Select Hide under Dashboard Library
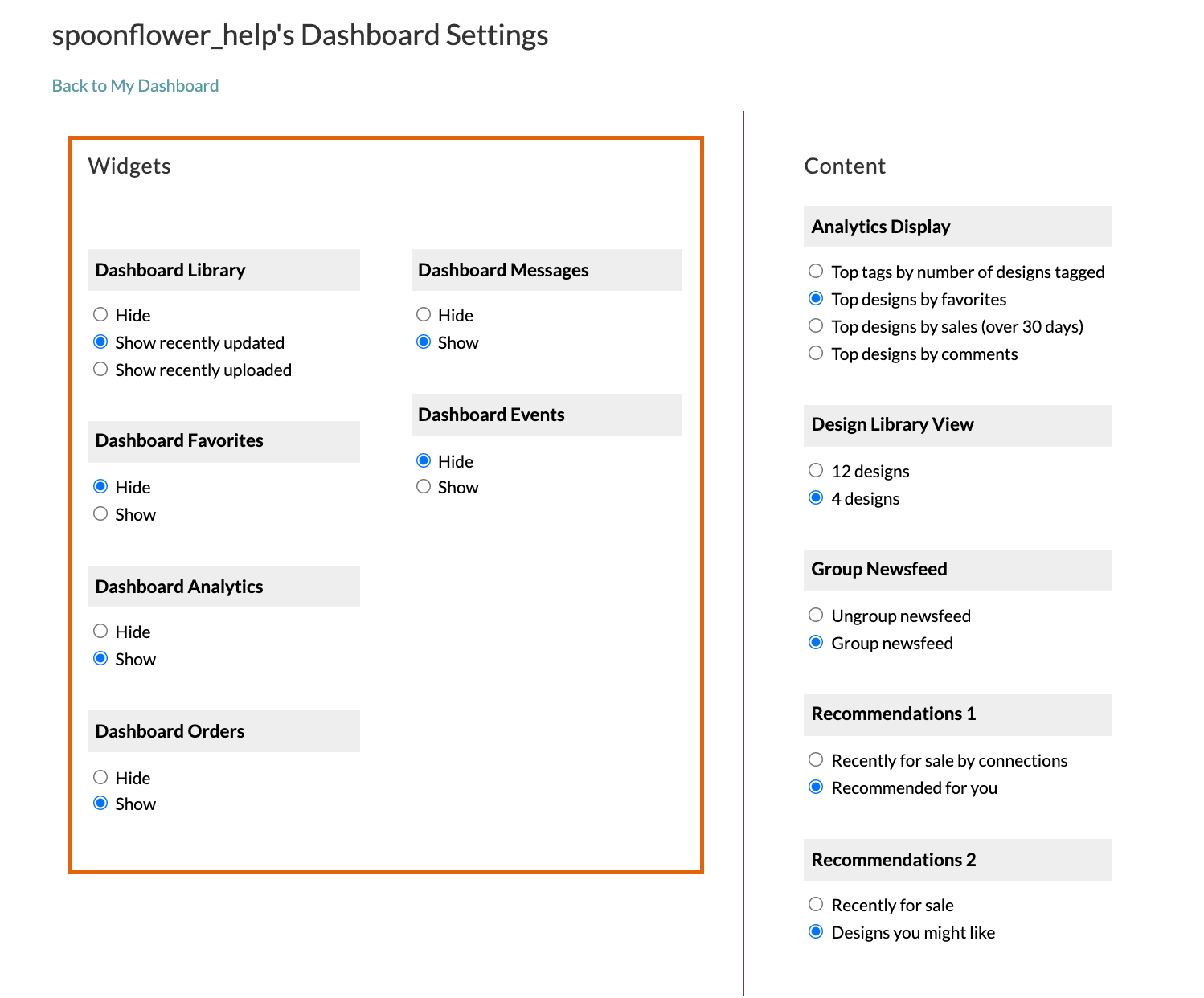 [x=100, y=314]
